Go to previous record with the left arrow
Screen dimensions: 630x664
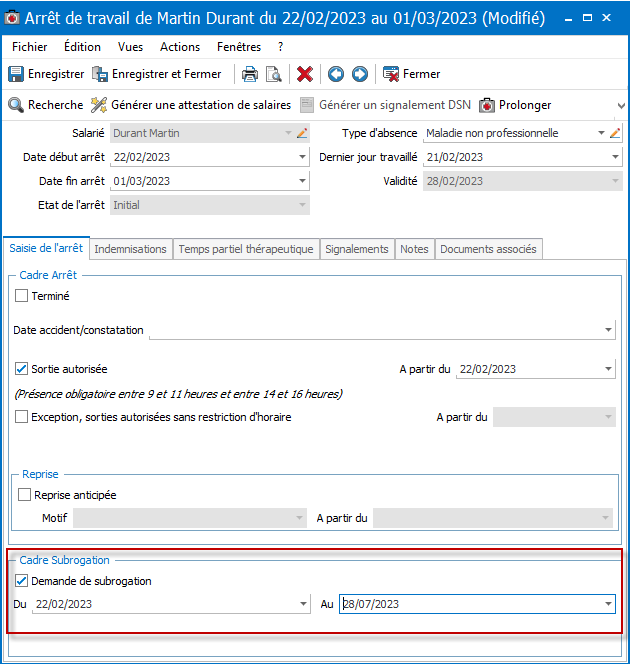[336, 74]
